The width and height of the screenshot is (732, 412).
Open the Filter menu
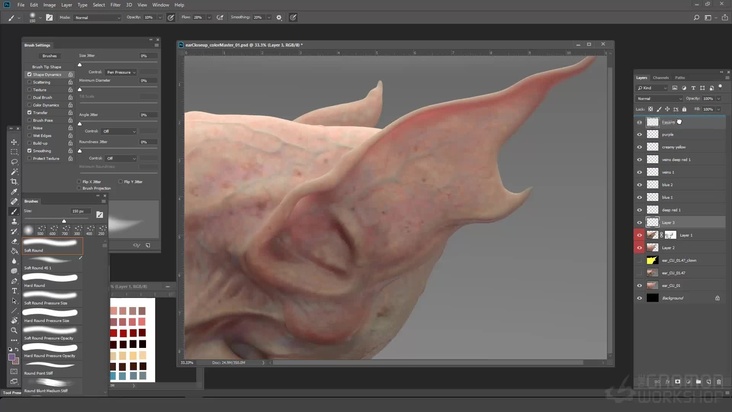coord(115,5)
